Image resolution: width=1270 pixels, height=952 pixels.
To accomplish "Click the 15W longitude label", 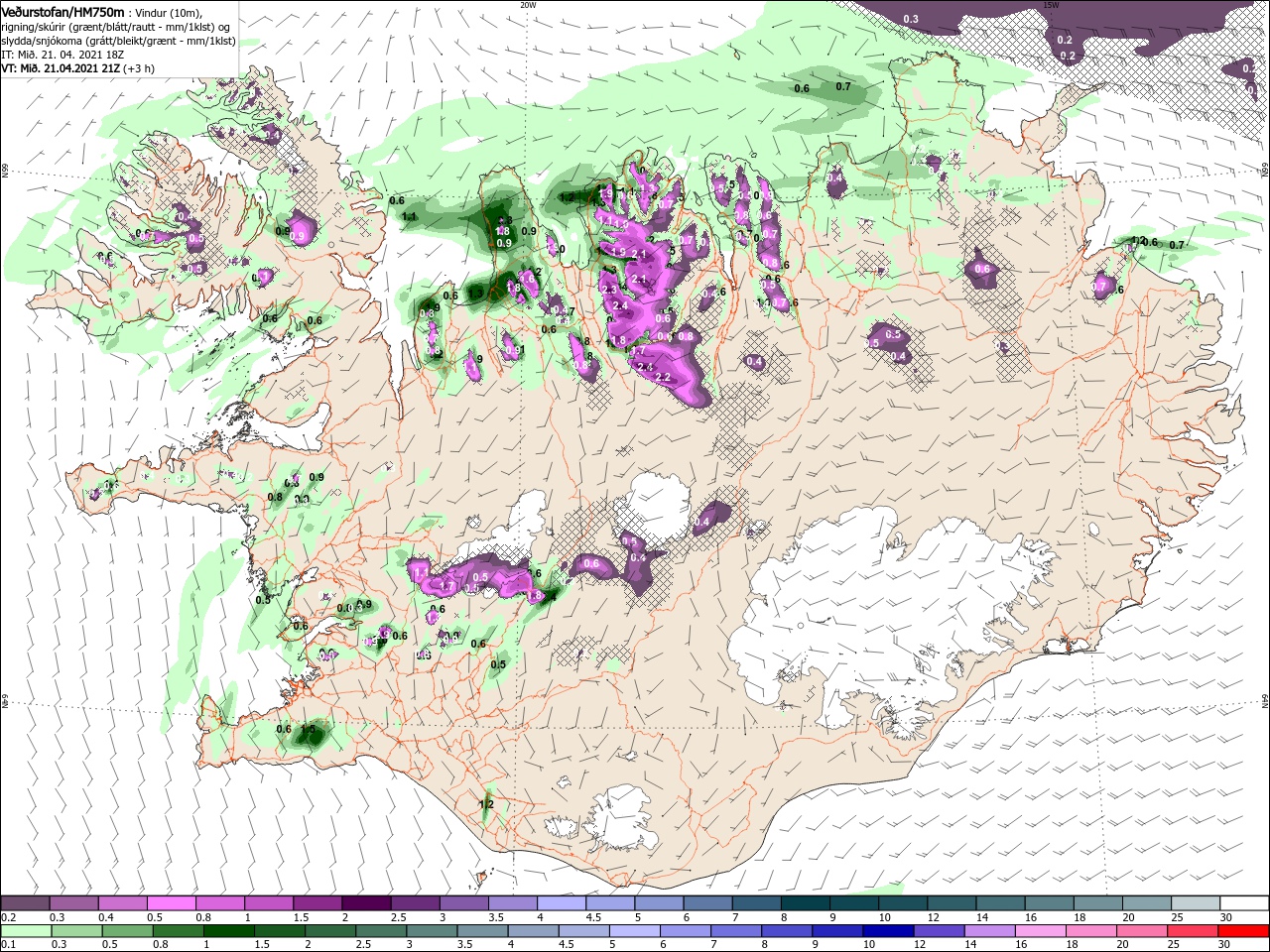I will click(x=1052, y=5).
